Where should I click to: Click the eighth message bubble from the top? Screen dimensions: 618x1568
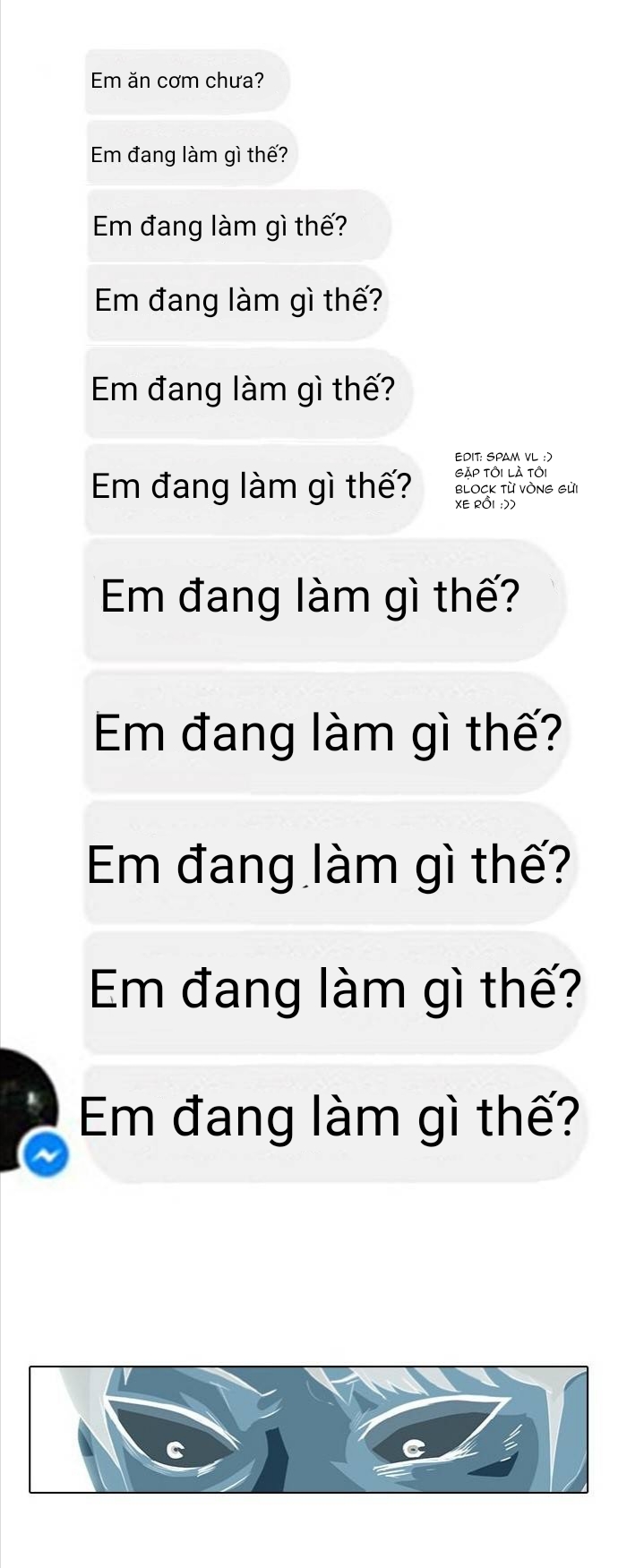328,733
